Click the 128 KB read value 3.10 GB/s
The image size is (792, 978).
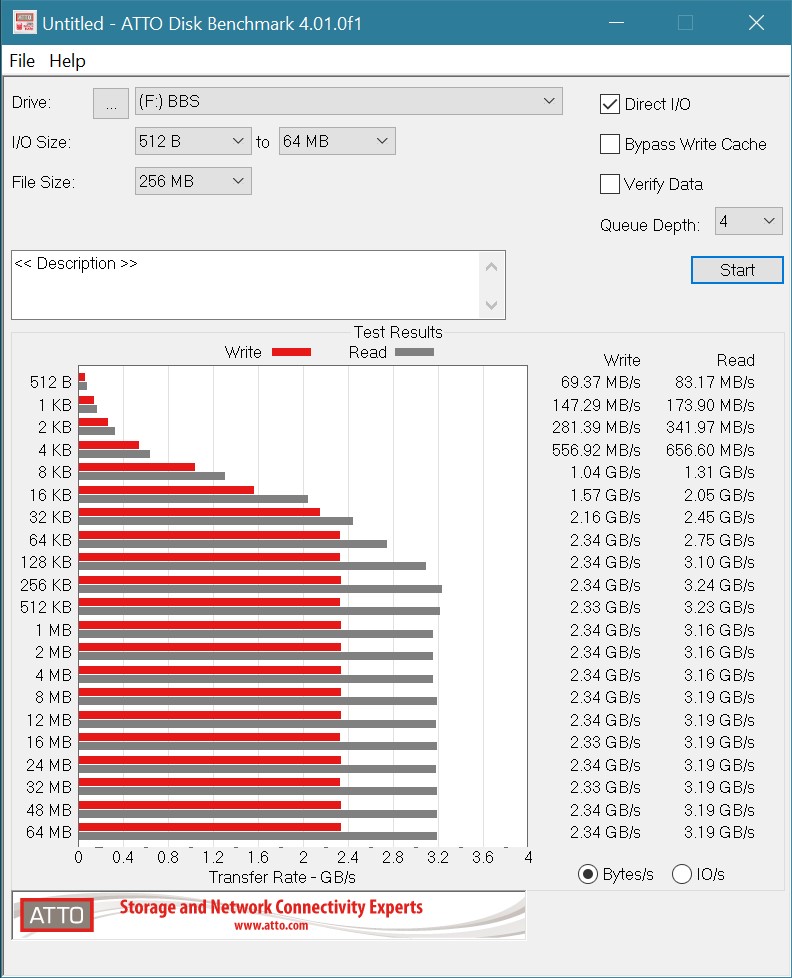720,562
